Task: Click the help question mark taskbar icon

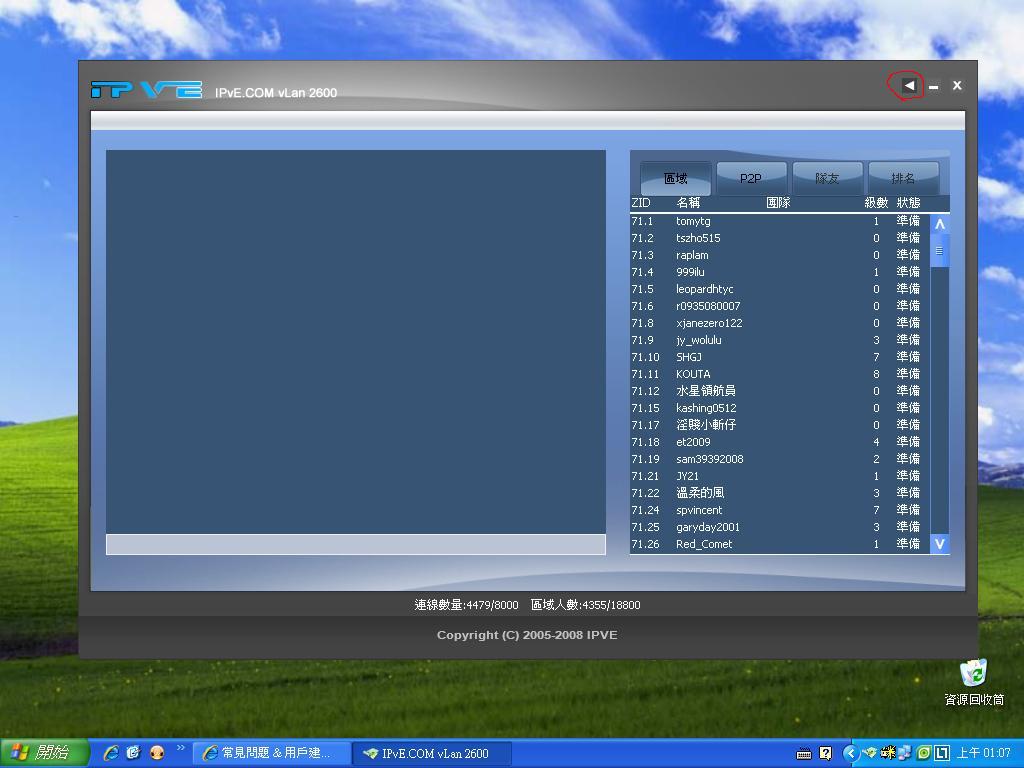Action: point(825,753)
